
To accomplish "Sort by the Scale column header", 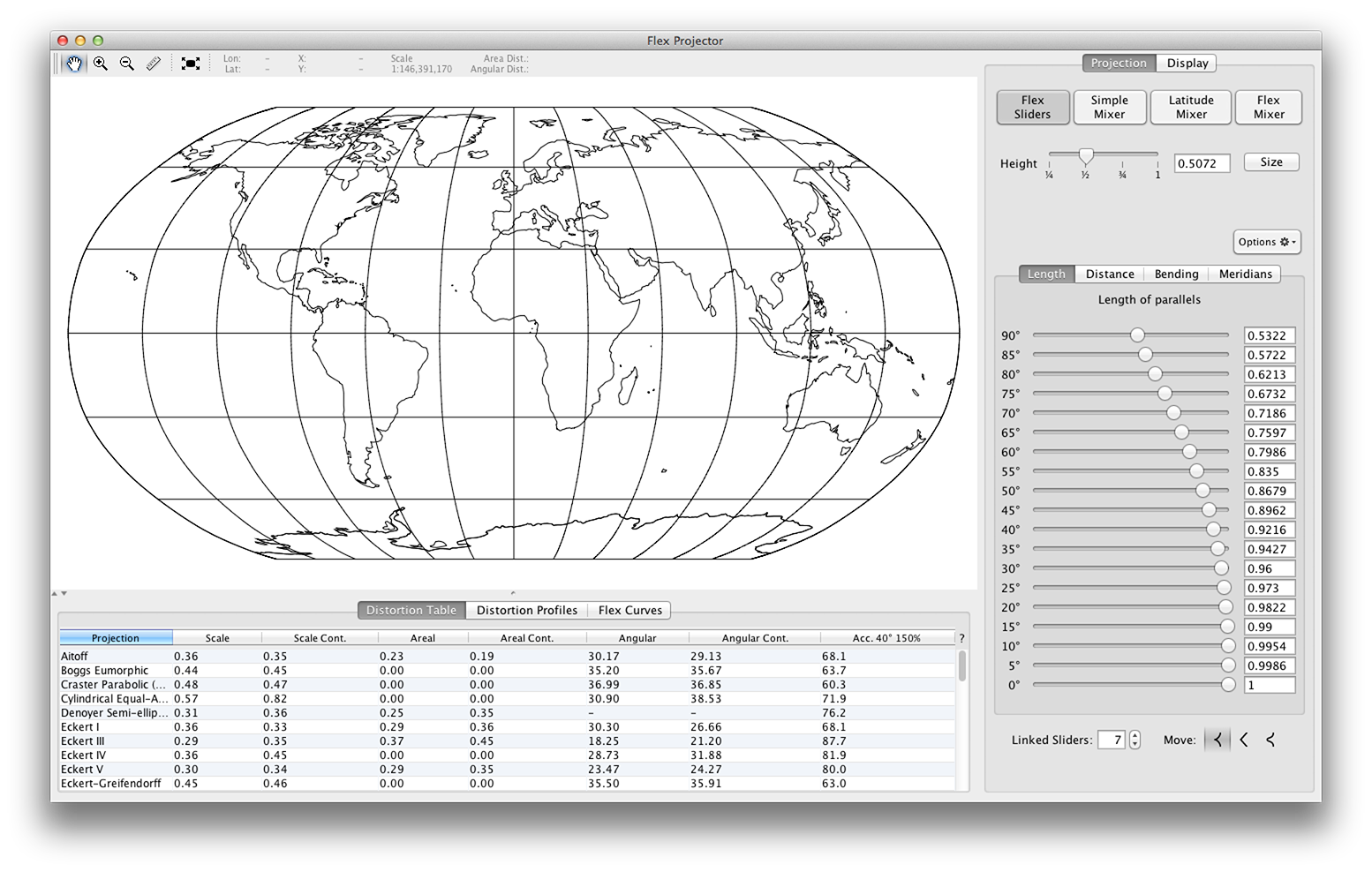I will (x=217, y=638).
